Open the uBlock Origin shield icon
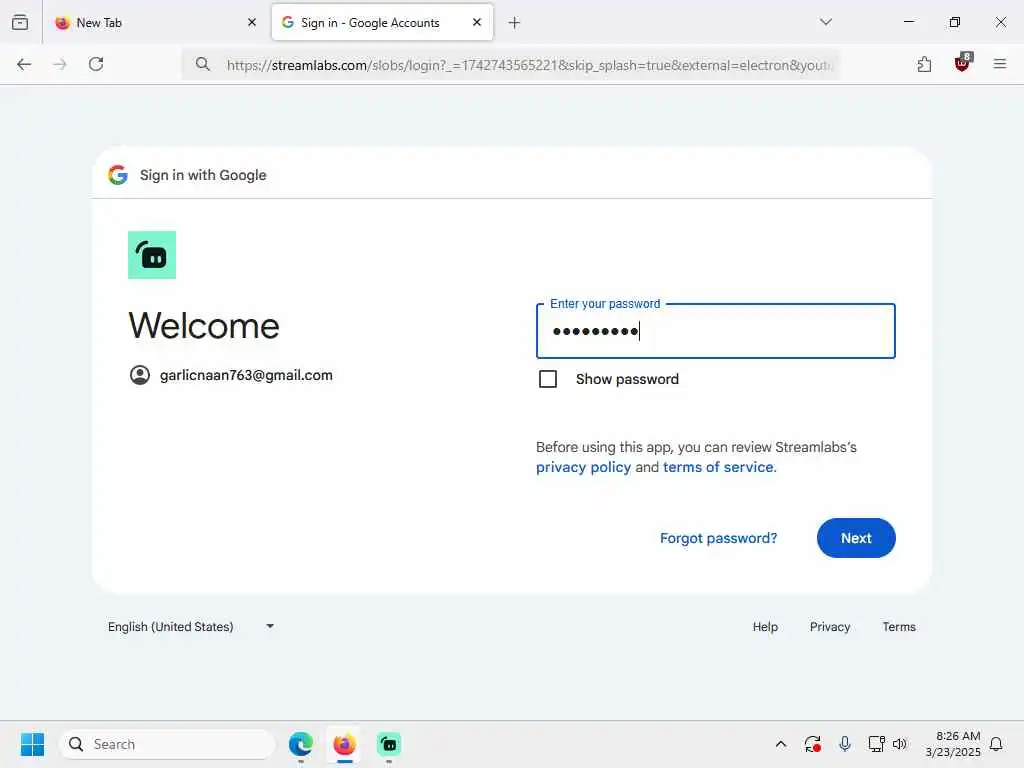 (x=963, y=63)
